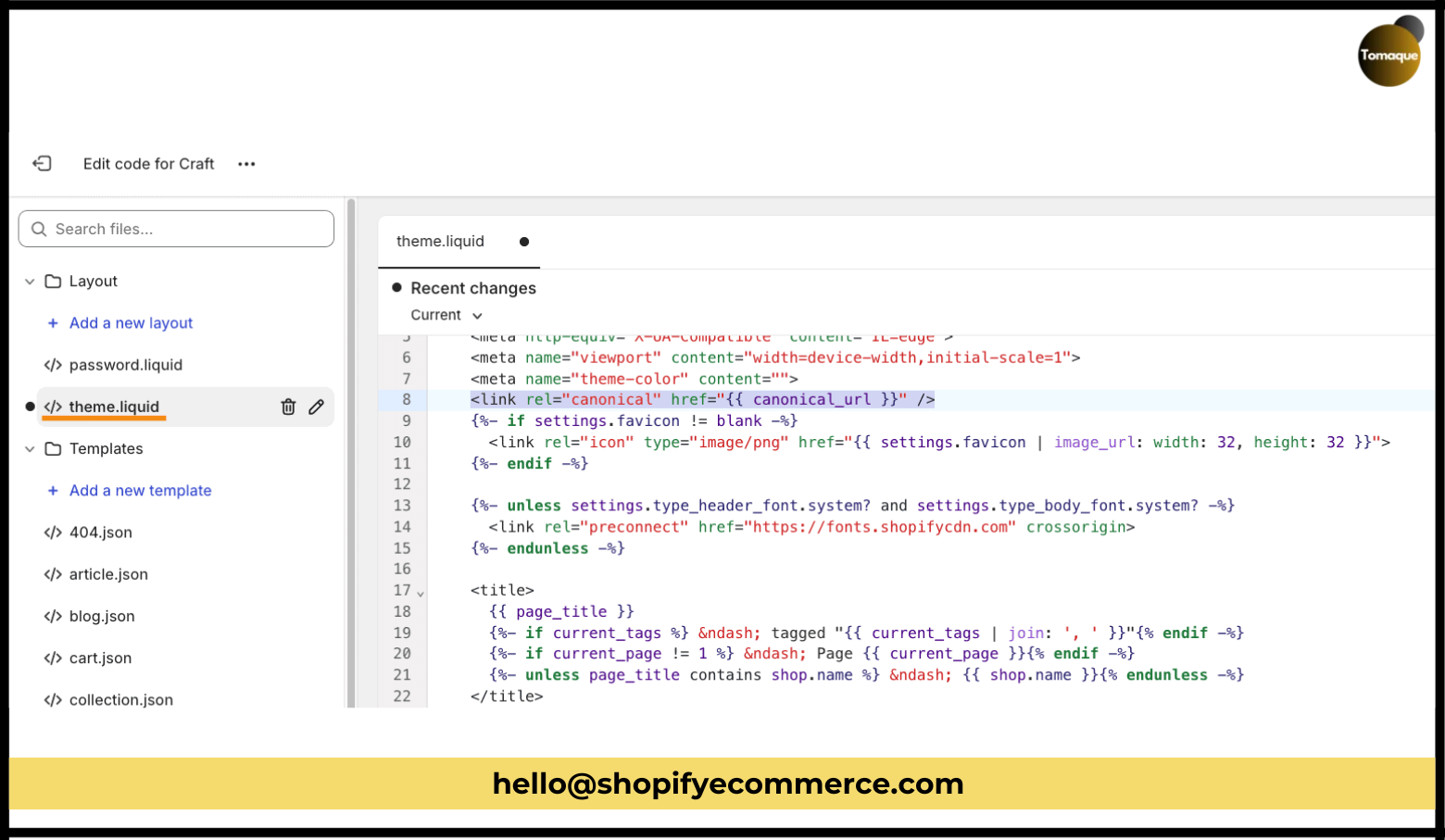The image size is (1445, 840).
Task: Click the Layout folder icon
Action: [53, 282]
